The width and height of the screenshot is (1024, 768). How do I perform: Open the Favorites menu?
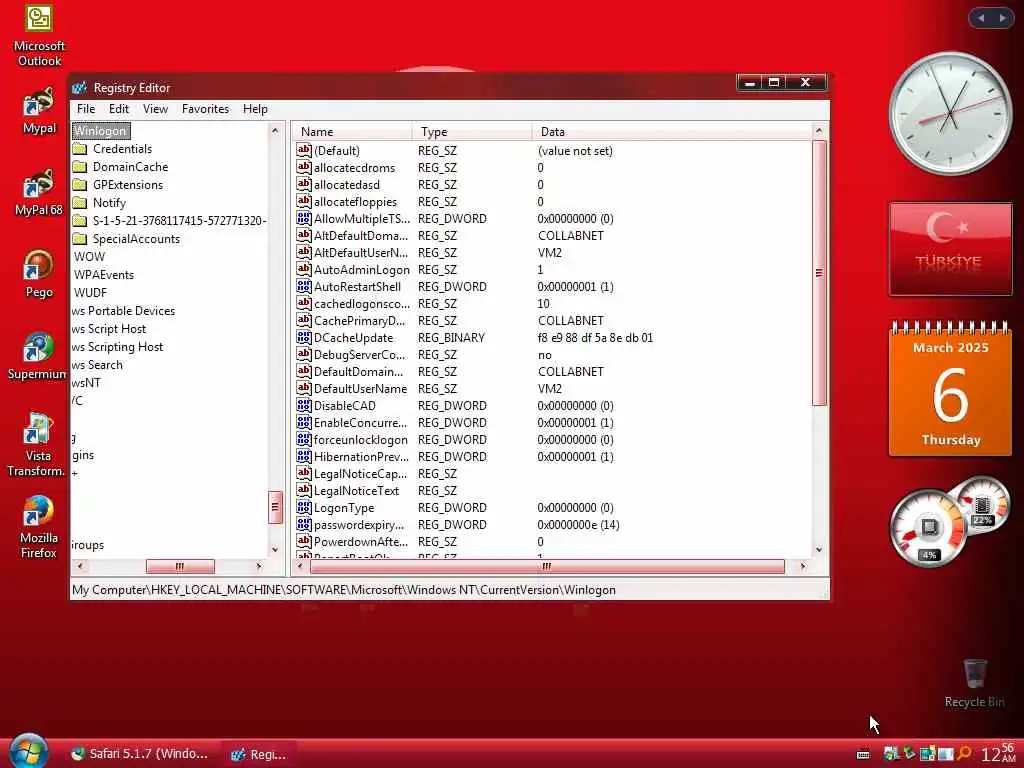[x=205, y=109]
